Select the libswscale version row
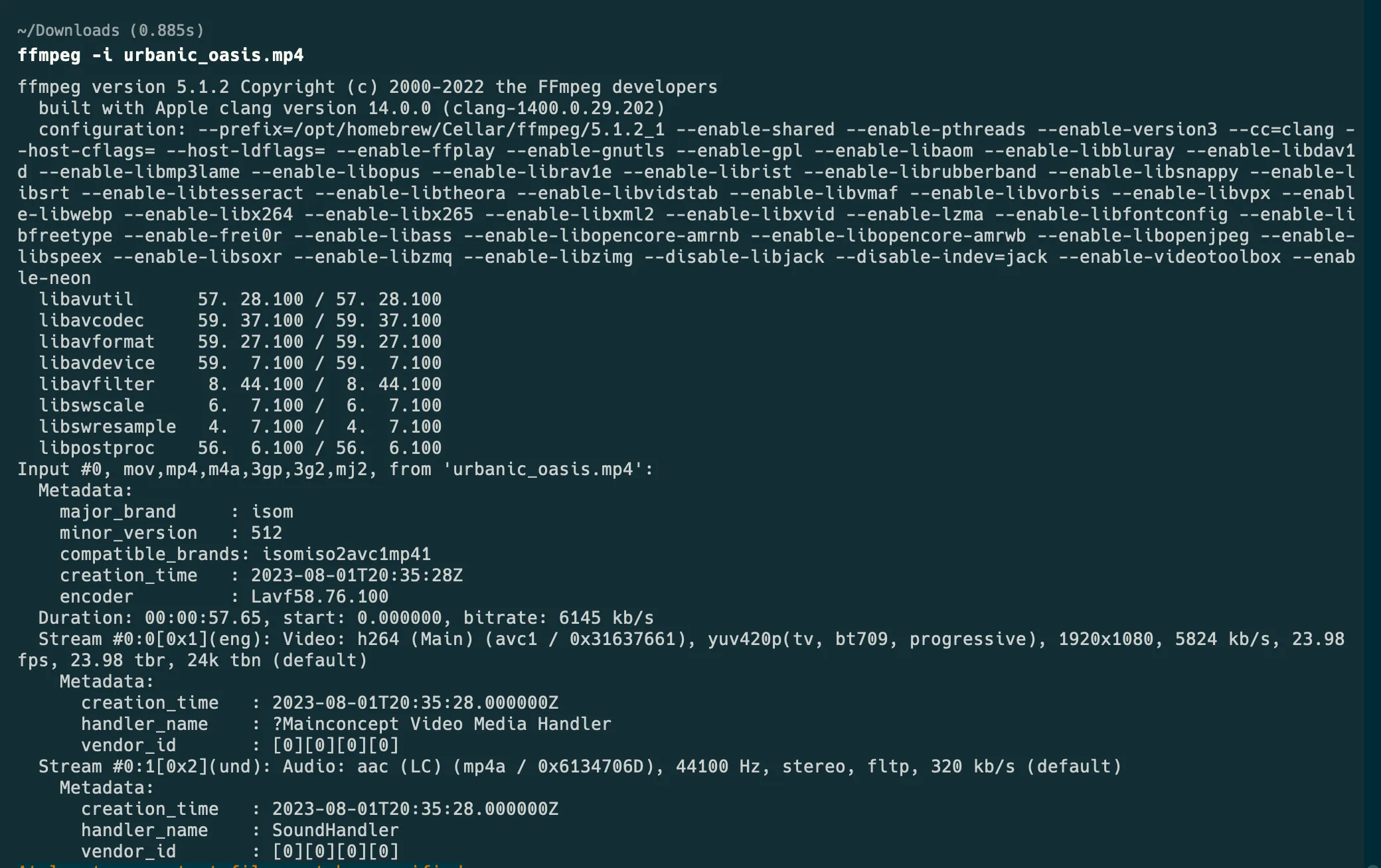 pos(240,405)
